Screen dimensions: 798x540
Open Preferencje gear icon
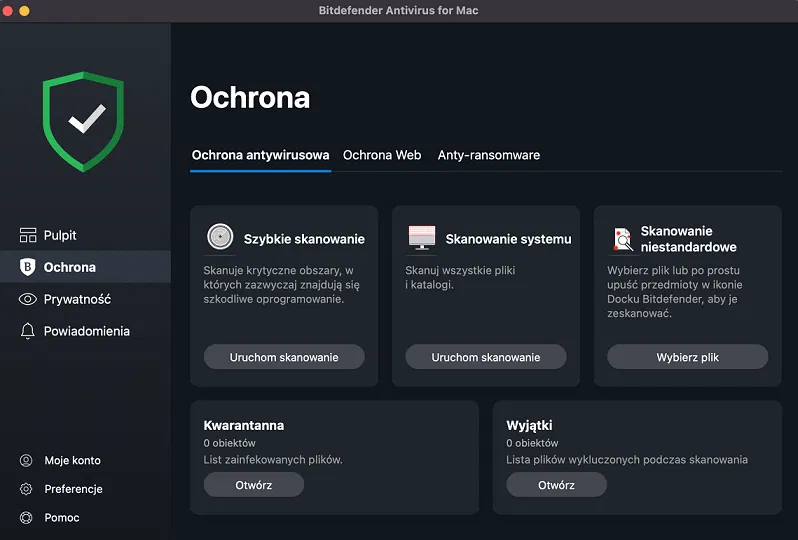coord(26,489)
